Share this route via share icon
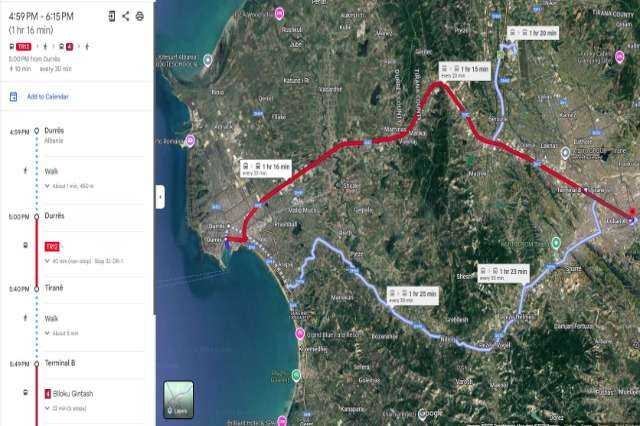Image resolution: width=640 pixels, height=426 pixels. [126, 16]
